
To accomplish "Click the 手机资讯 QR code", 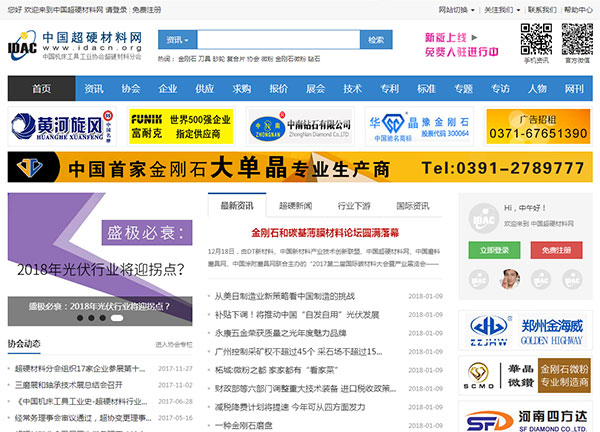I will (536, 39).
